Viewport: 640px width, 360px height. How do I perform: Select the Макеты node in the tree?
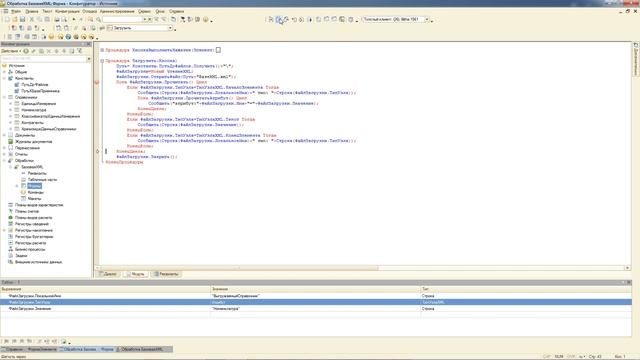click(34, 198)
